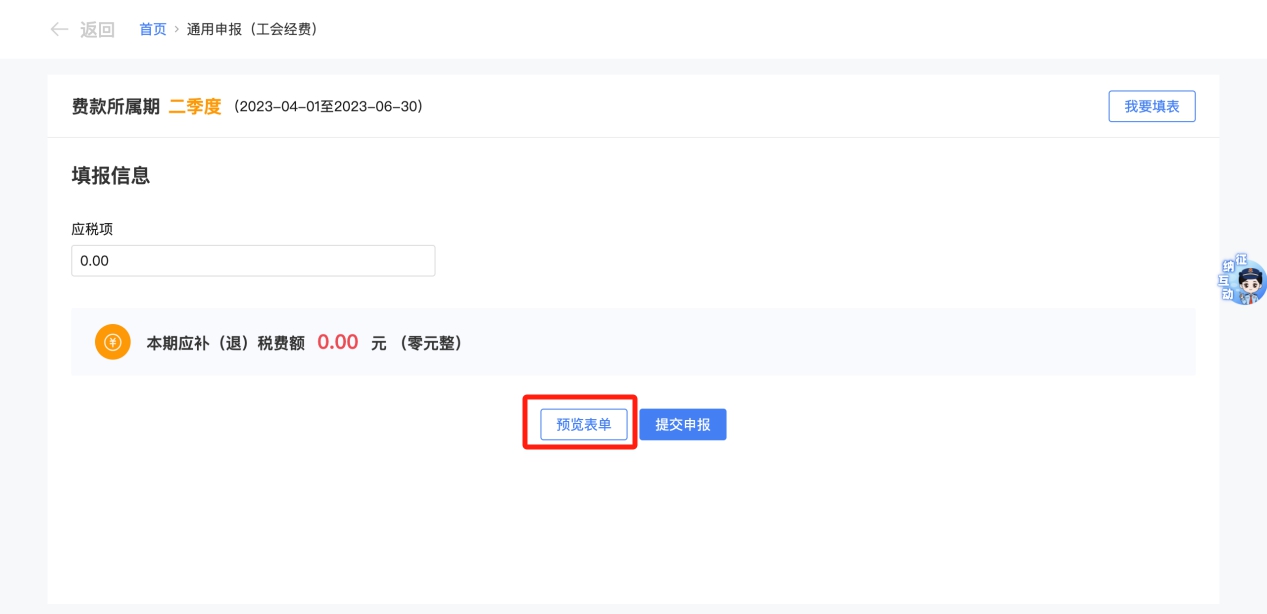Click the back arrow icon

click(x=59, y=30)
